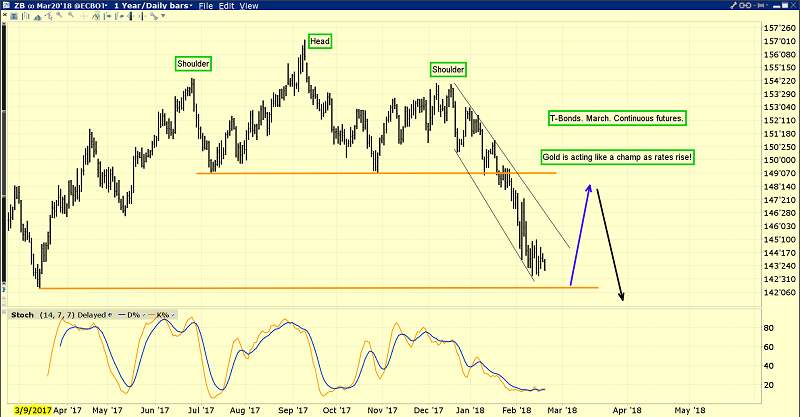Select the chart data panel icon
Viewport: 800px width, 417px height.
click(14, 16)
